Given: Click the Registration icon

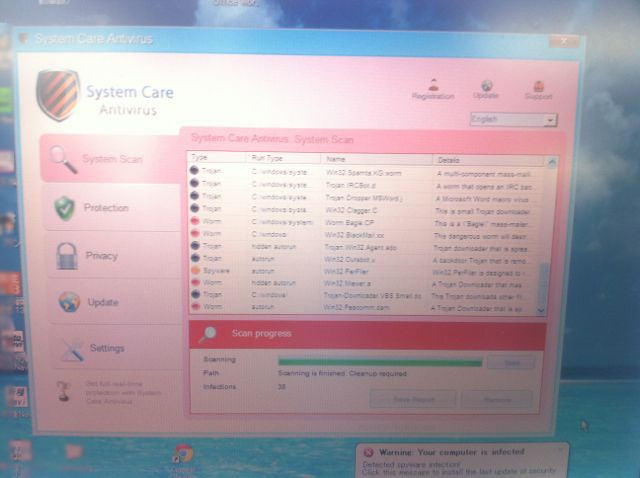Looking at the screenshot, I should tap(432, 85).
